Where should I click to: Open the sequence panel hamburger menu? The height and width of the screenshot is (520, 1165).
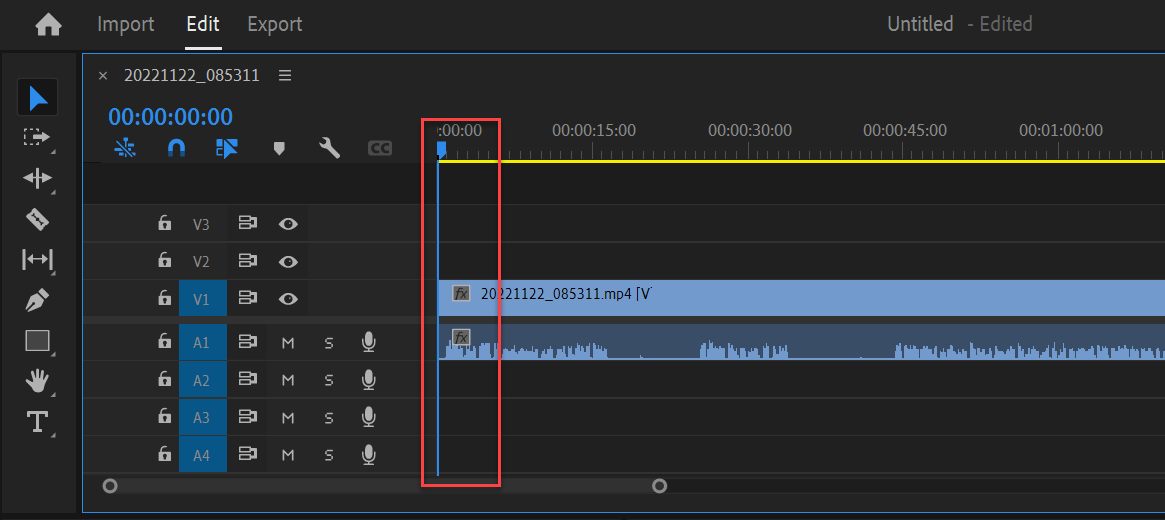tap(285, 76)
